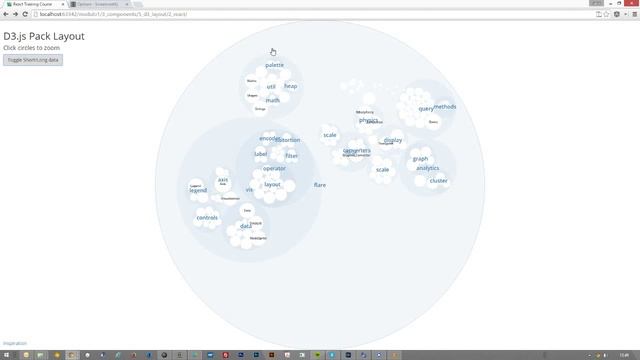Zoom into the converters circle
This screenshot has height=360, width=640.
click(357, 150)
